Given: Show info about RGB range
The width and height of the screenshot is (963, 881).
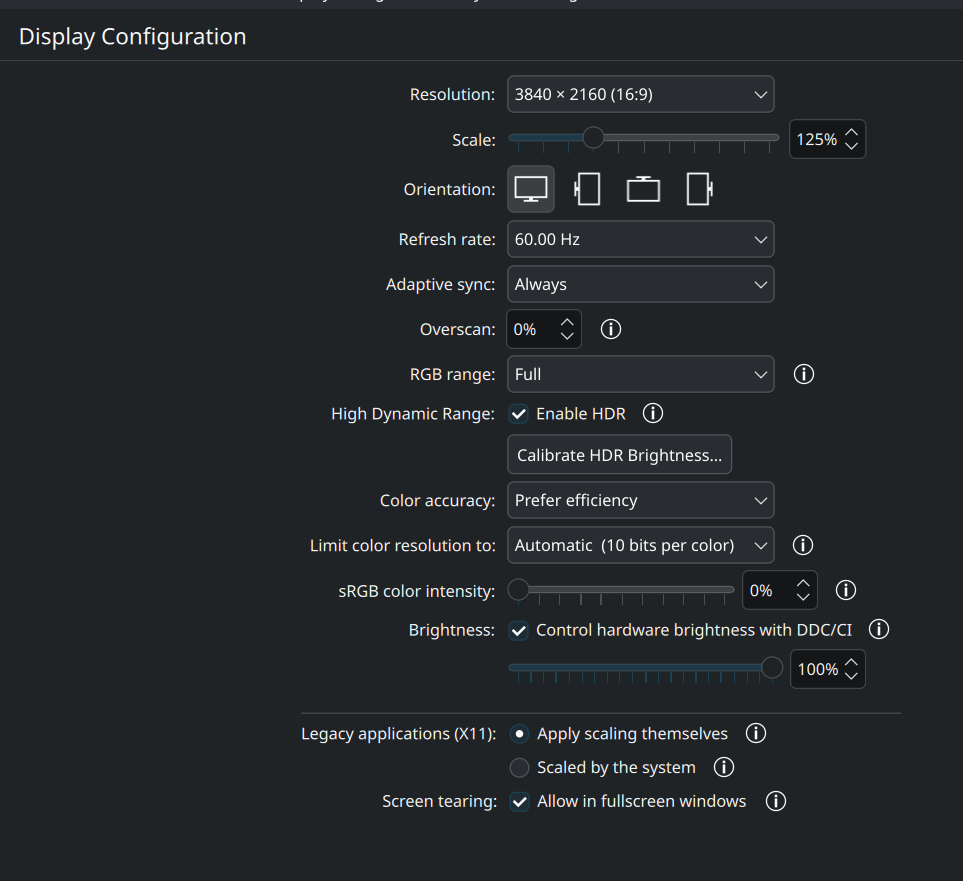Looking at the screenshot, I should (803, 374).
